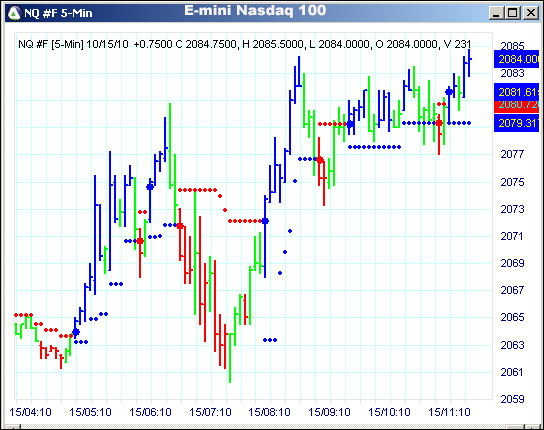The width and height of the screenshot is (544, 430).
Task: Minimize the NQ #F 5-Min chart window
Action: click(x=497, y=13)
